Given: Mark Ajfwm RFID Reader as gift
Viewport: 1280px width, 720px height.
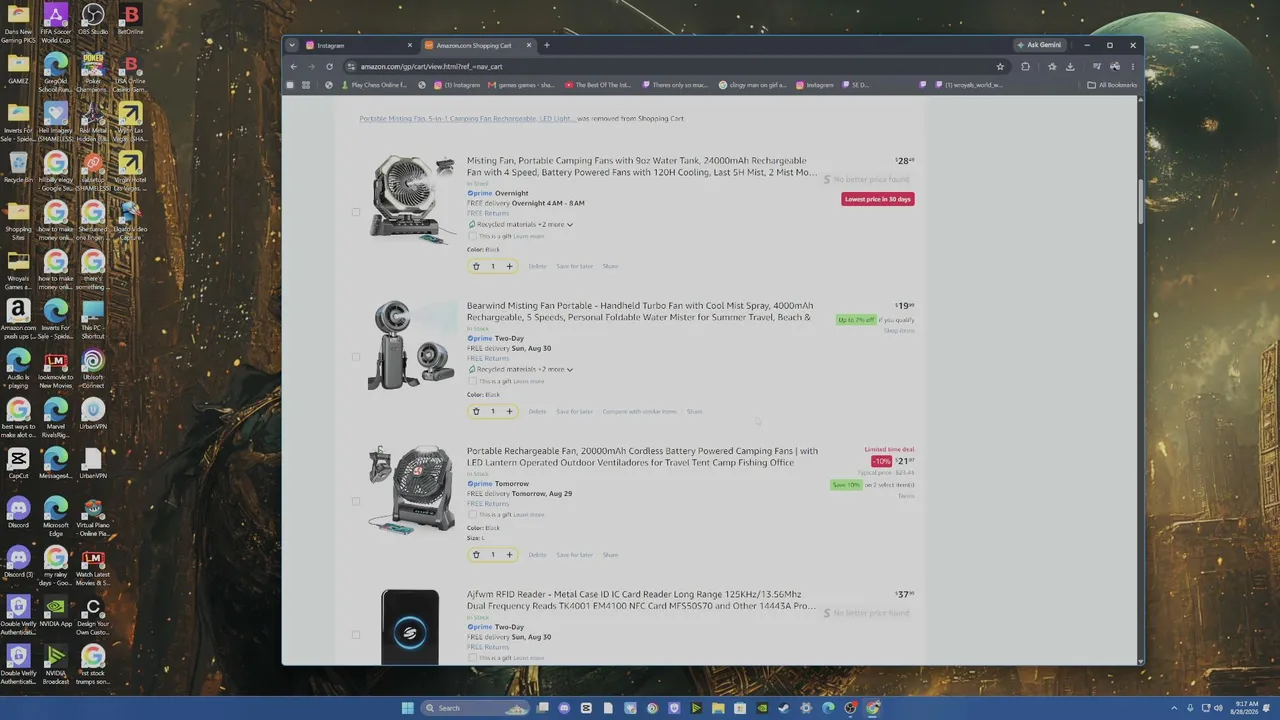Looking at the screenshot, I should pyautogui.click(x=473, y=658).
